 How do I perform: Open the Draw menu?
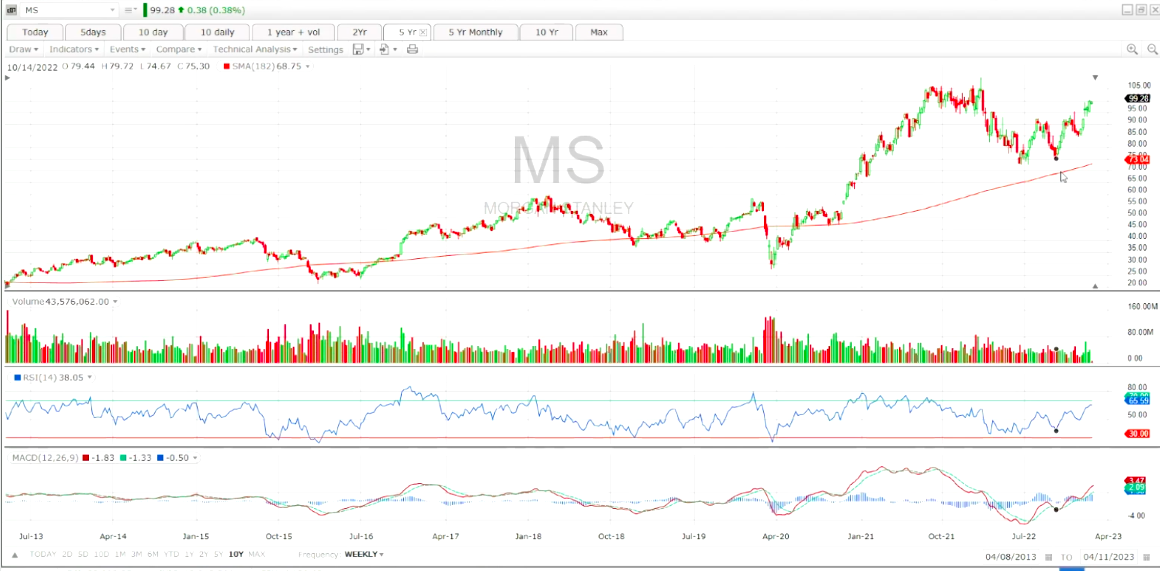23,50
